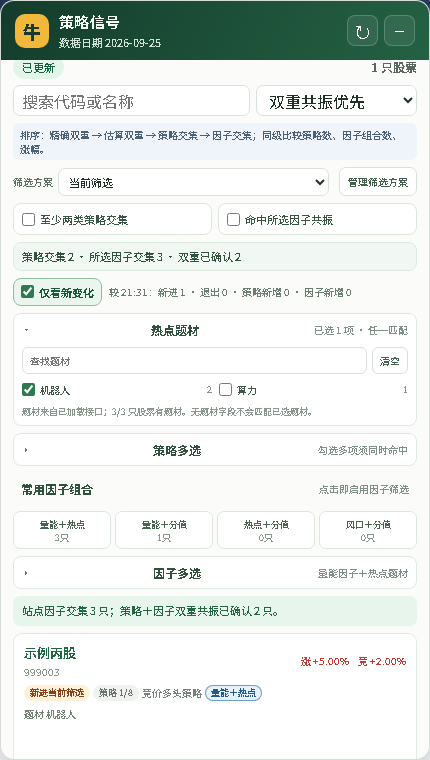The height and width of the screenshot is (760, 430).
Task: Click the 新进当前筛选 tag
Action: point(57,693)
